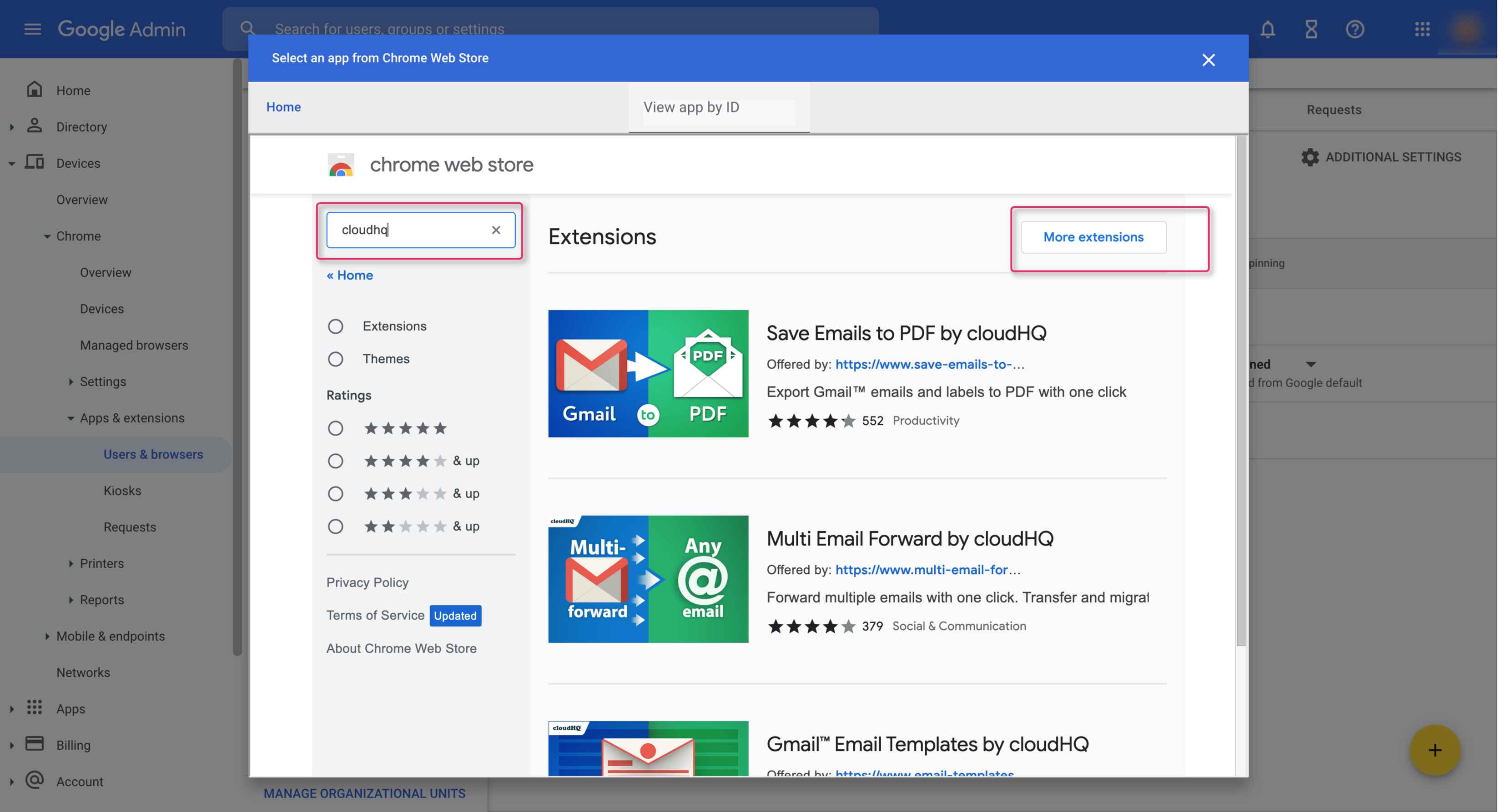1511x812 pixels.
Task: Click the cloudhq store search field
Action: [x=421, y=230]
